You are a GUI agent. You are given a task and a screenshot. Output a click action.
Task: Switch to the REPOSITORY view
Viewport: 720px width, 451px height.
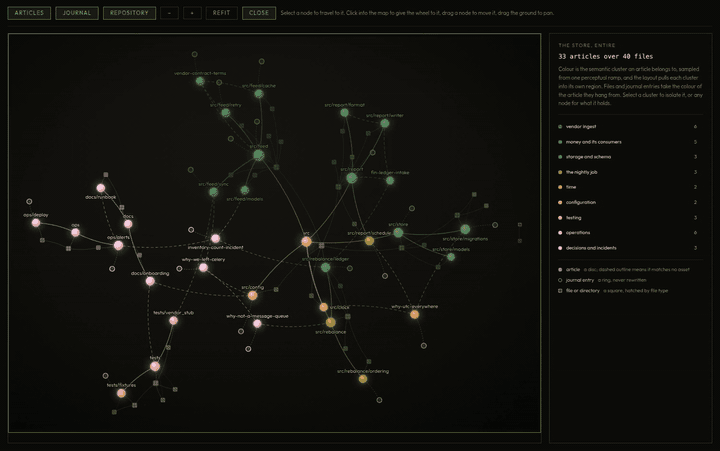[129, 13]
